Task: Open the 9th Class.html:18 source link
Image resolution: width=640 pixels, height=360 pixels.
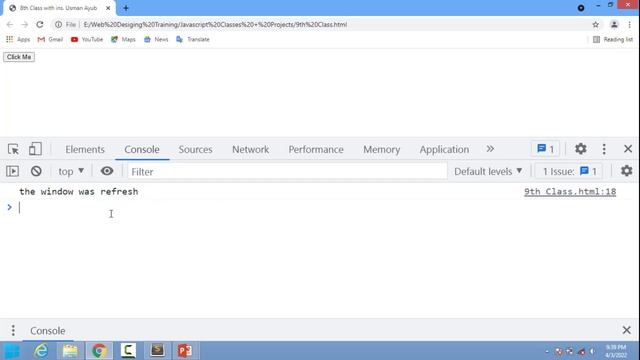Action: pyautogui.click(x=570, y=191)
